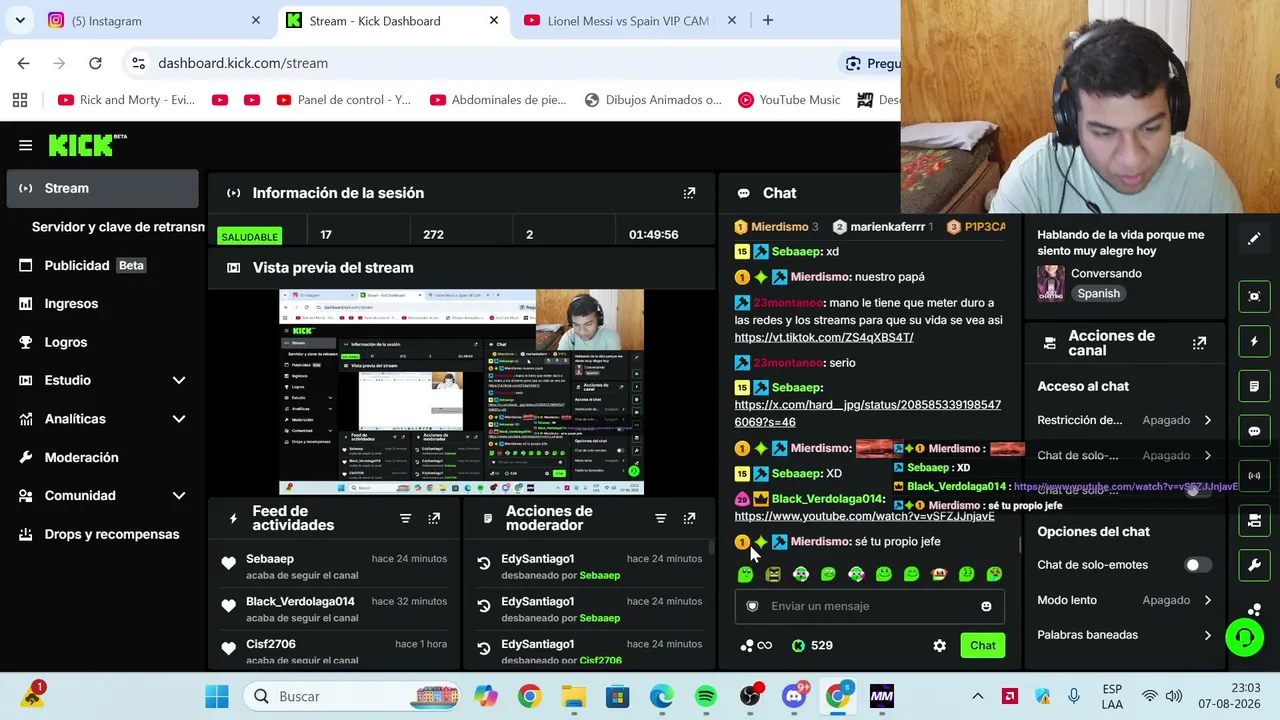1280x720 pixels.
Task: Filter the Feed de actividades list
Action: 405,518
